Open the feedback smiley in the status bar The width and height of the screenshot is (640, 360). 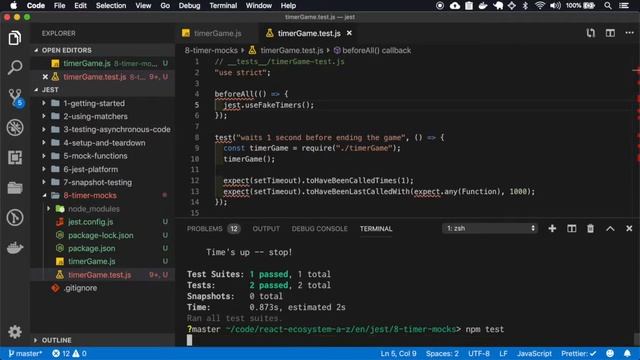tap(610, 353)
